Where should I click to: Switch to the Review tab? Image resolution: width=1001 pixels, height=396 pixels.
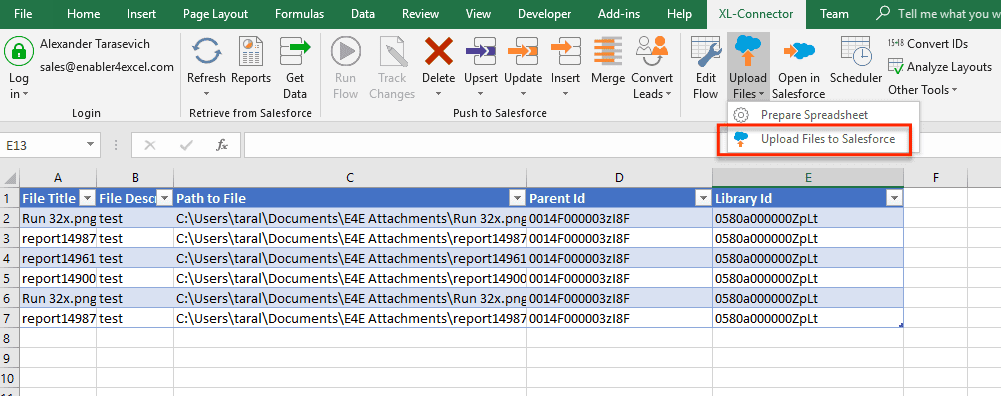coord(421,13)
